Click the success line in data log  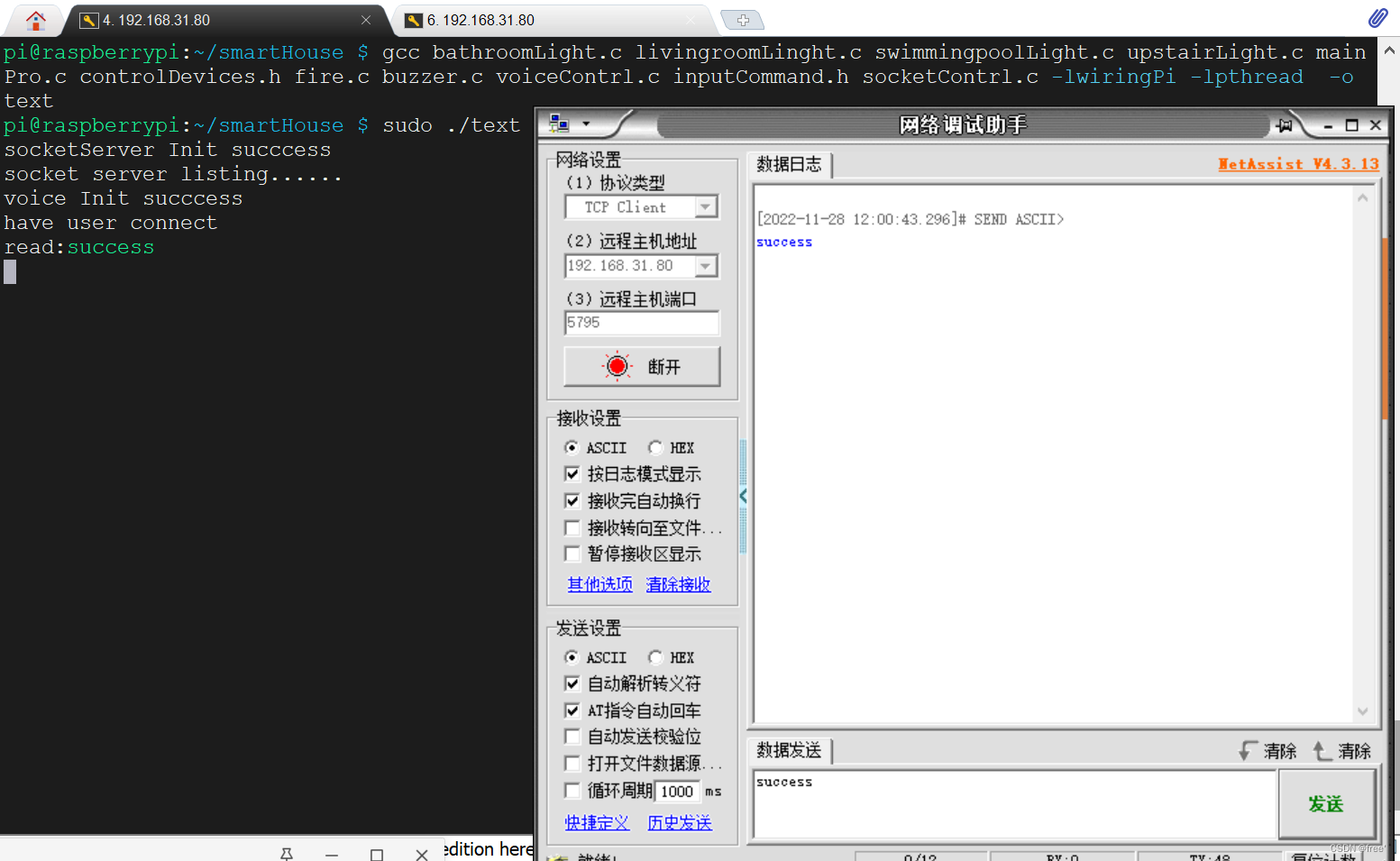[x=784, y=243]
